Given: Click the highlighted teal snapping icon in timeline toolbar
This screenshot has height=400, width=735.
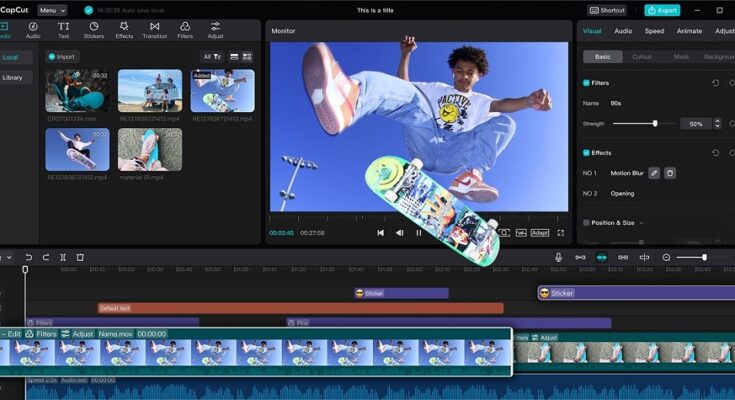Looking at the screenshot, I should coord(601,257).
